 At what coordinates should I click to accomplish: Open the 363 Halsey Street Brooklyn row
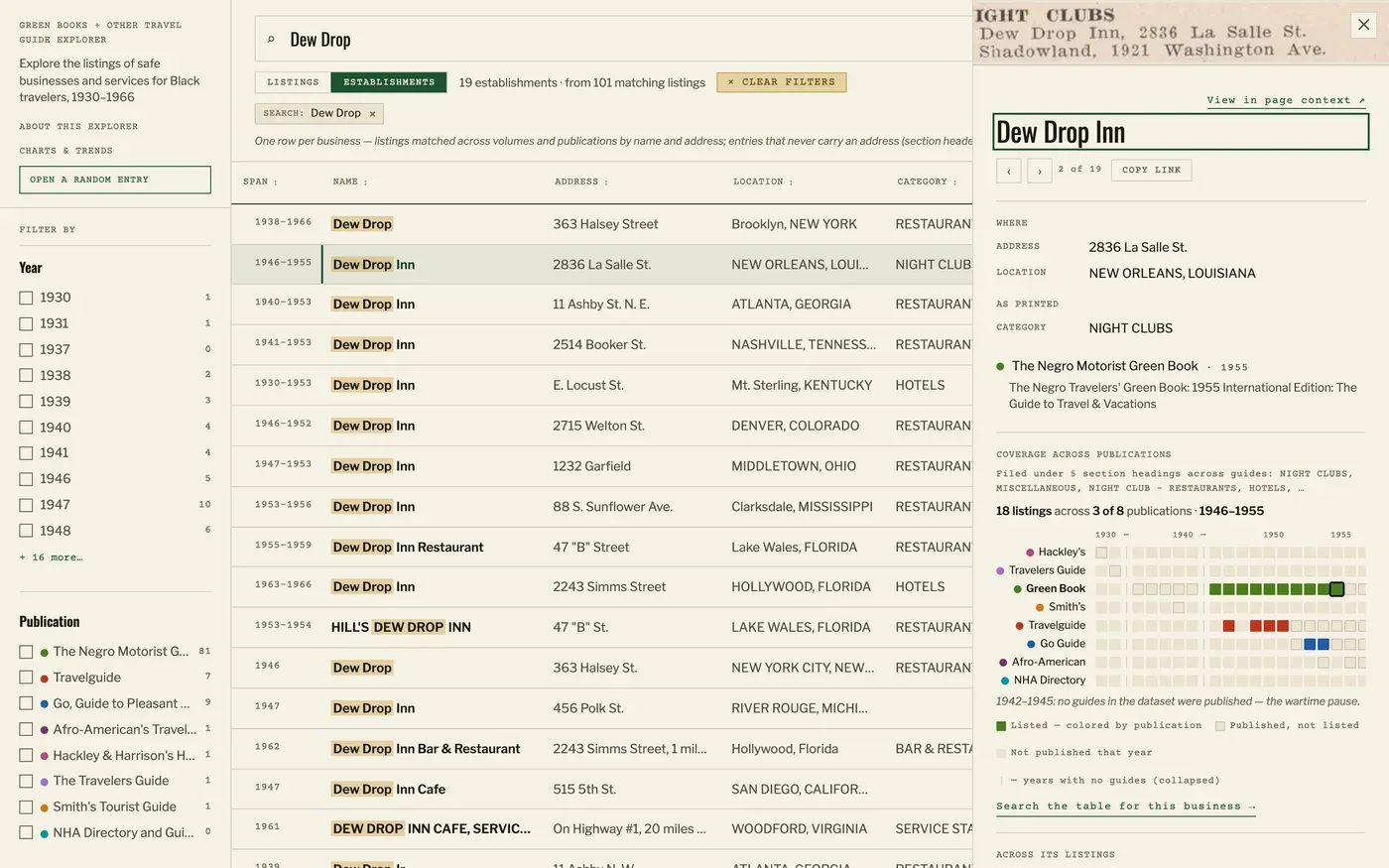click(x=602, y=224)
